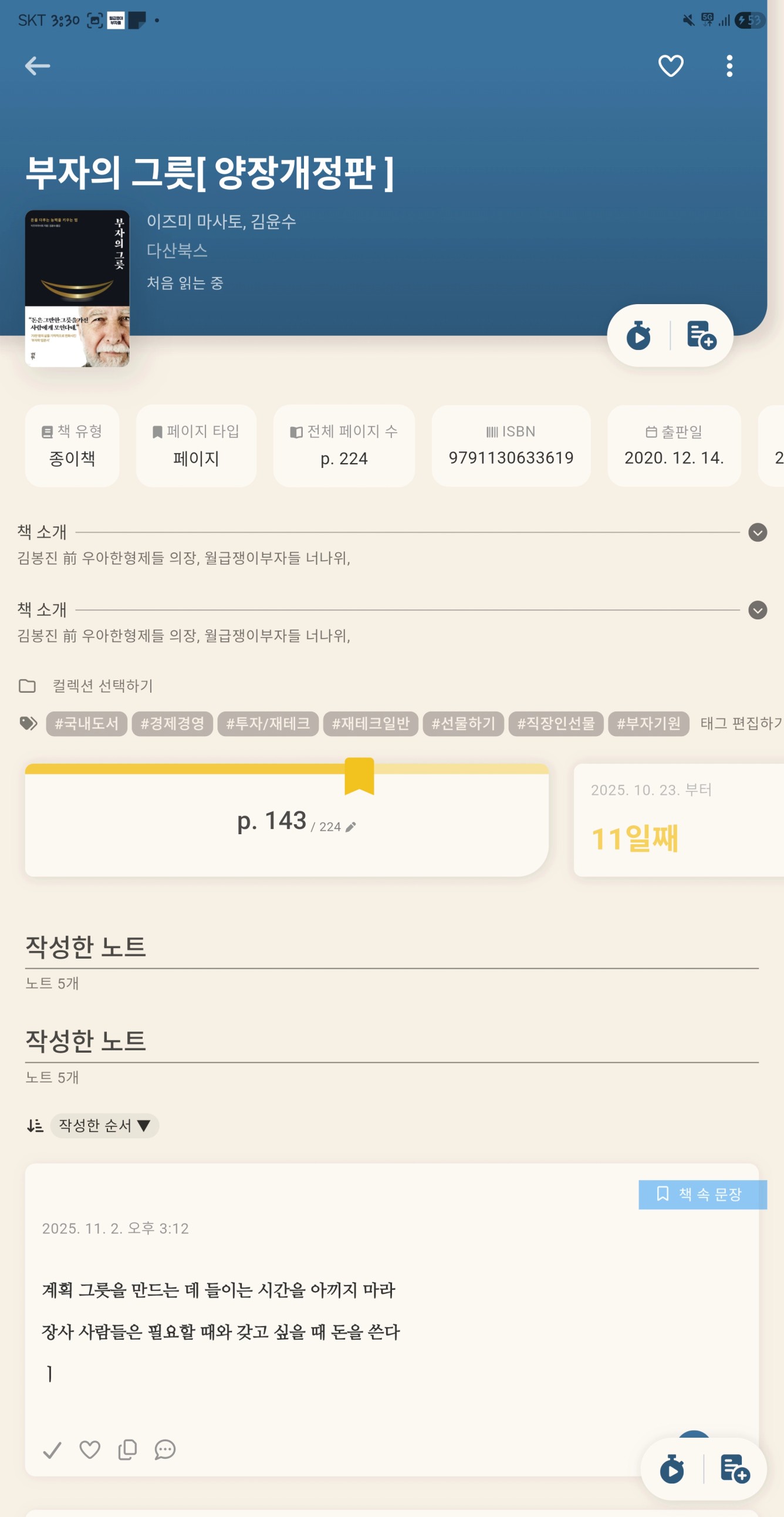Click 태그 편집하기
Image resolution: width=784 pixels, height=1517 pixels.
[741, 723]
